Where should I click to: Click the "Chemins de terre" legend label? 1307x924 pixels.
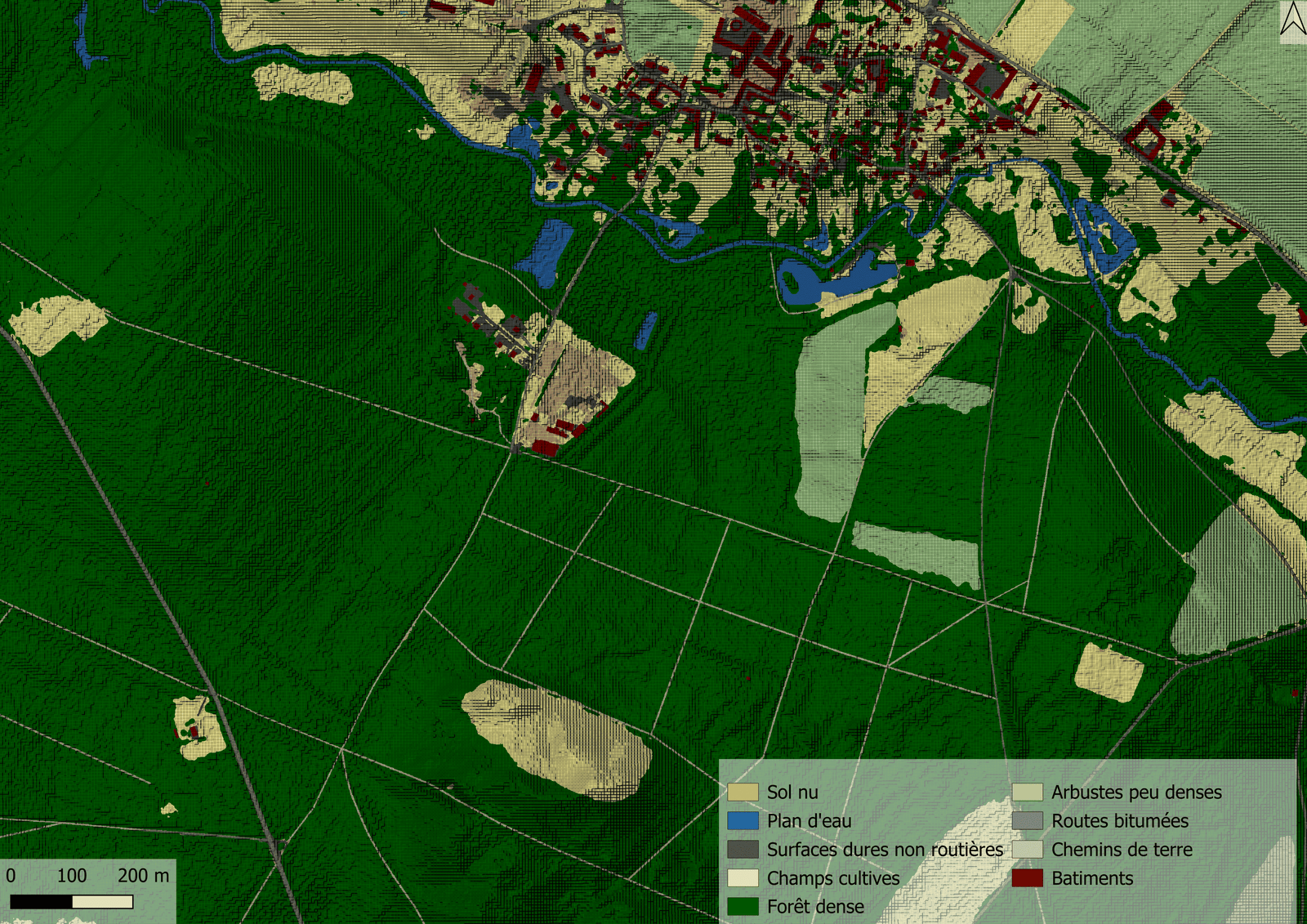[1121, 849]
